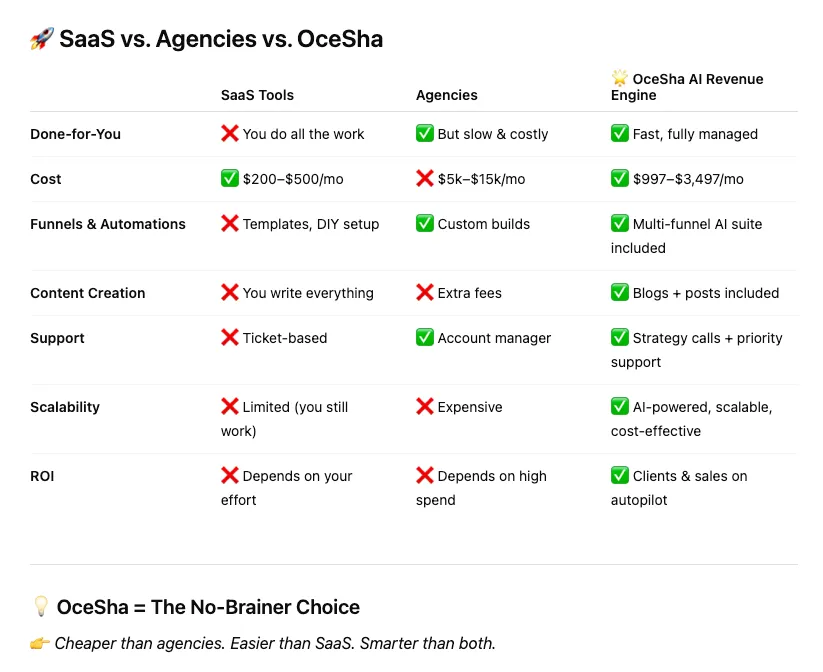Click the red X beside You do all the work
823x672 pixels.
[229, 133]
